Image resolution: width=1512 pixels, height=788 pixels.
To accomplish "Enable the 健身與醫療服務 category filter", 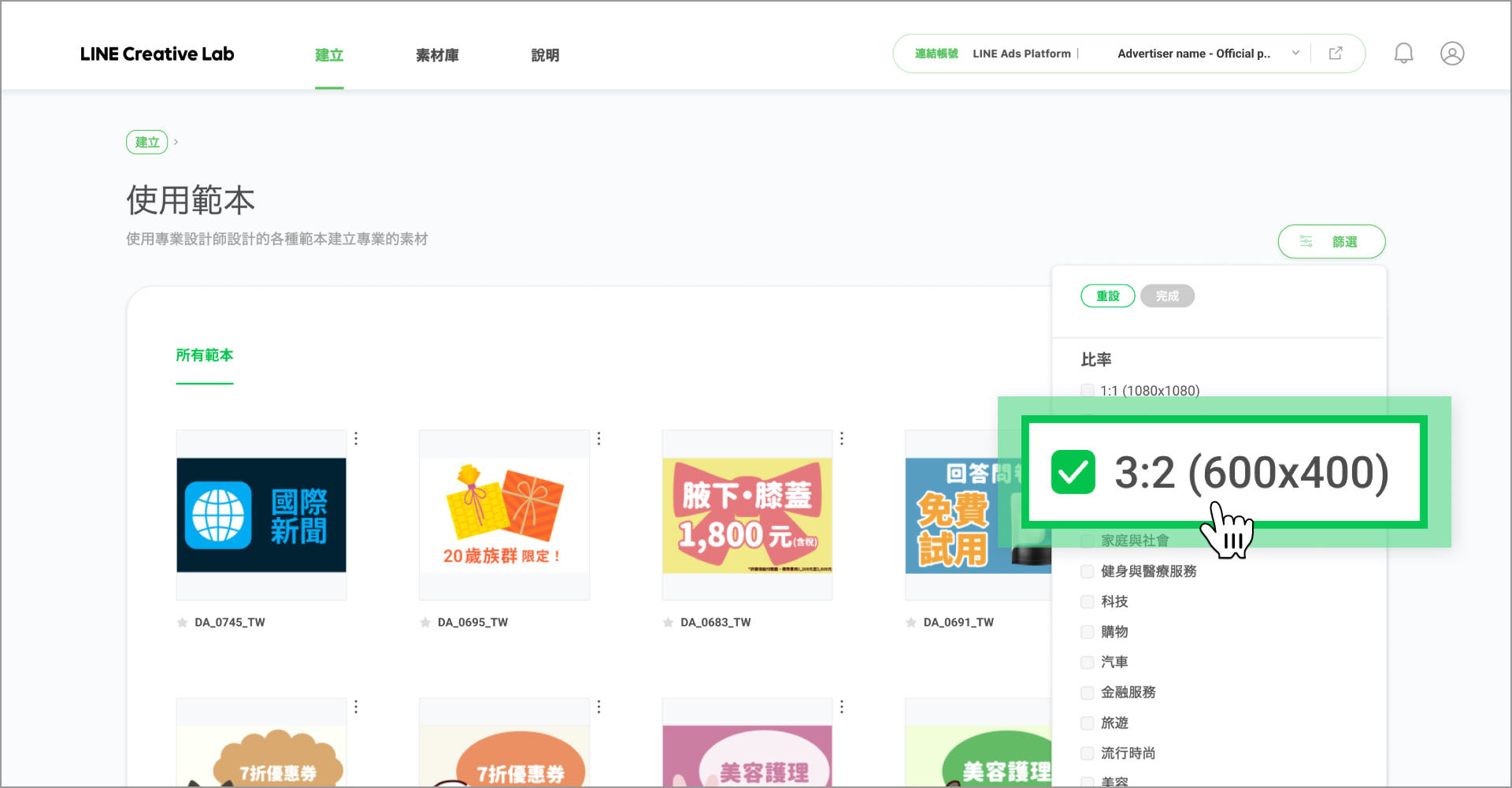I will click(1088, 571).
